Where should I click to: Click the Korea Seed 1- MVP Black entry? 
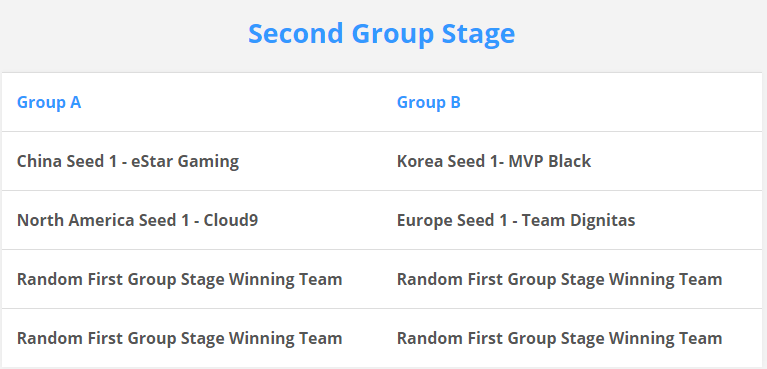pos(494,161)
